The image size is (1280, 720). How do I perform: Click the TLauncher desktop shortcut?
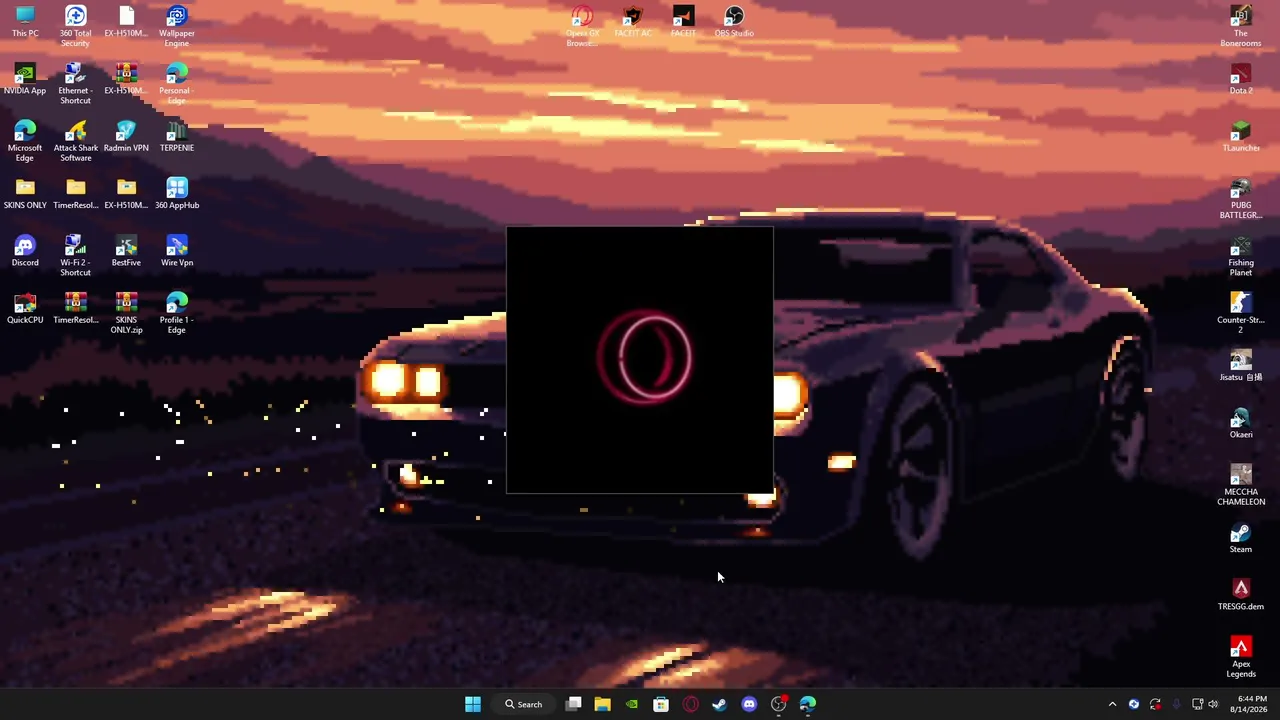point(1241,136)
